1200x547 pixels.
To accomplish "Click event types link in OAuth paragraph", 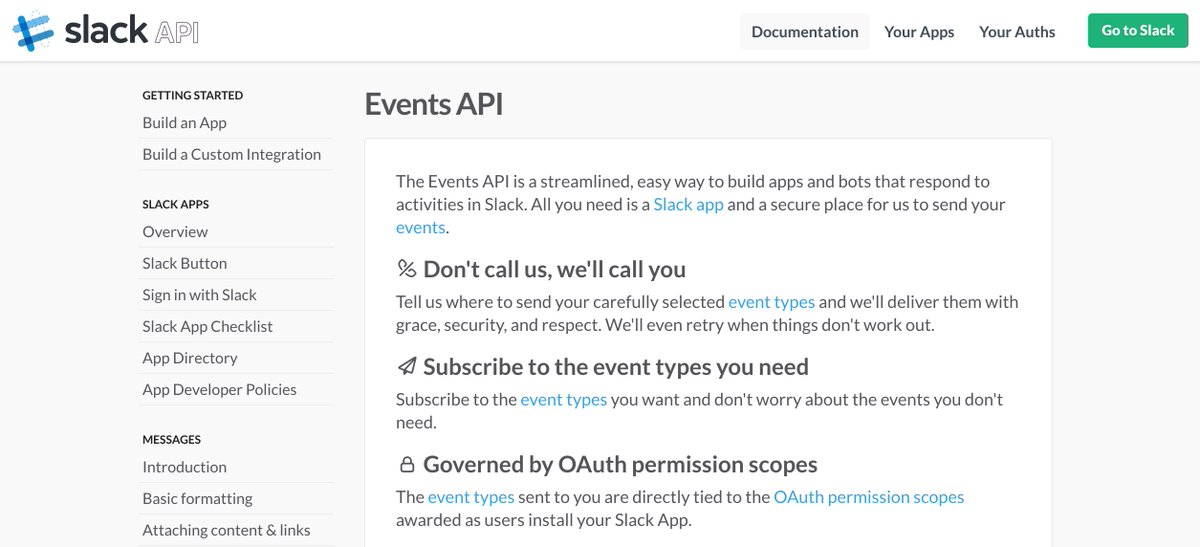I will click(x=471, y=496).
